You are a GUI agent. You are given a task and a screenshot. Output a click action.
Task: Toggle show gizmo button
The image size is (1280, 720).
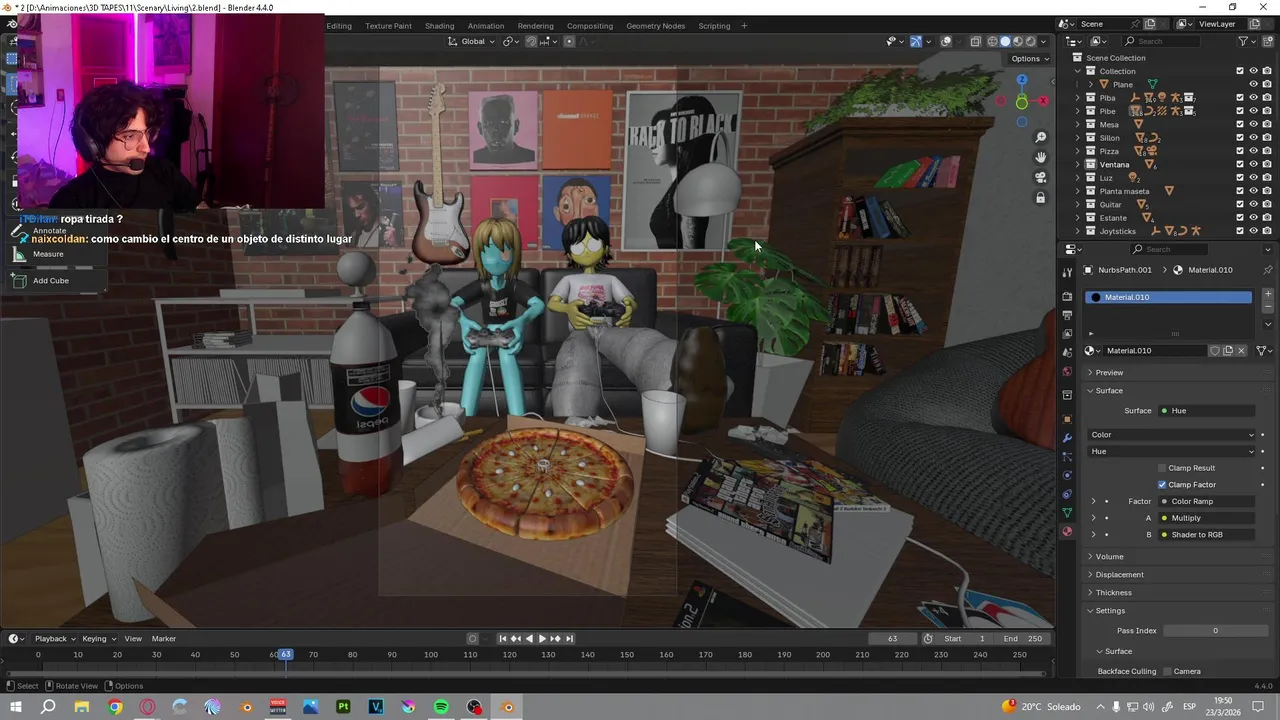point(915,41)
